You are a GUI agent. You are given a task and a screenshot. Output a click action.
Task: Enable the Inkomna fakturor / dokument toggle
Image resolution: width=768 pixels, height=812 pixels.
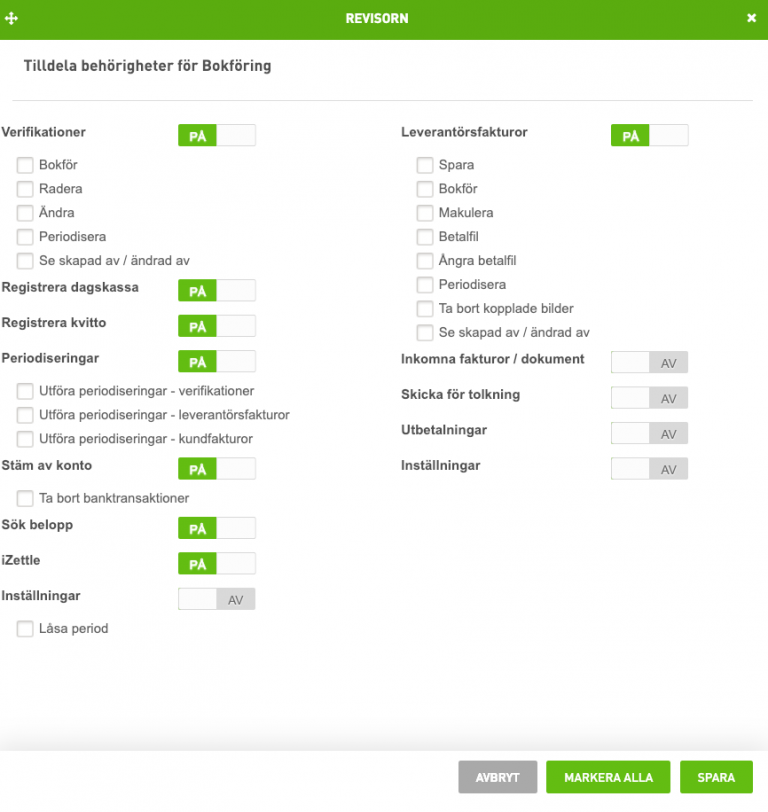coord(649,362)
